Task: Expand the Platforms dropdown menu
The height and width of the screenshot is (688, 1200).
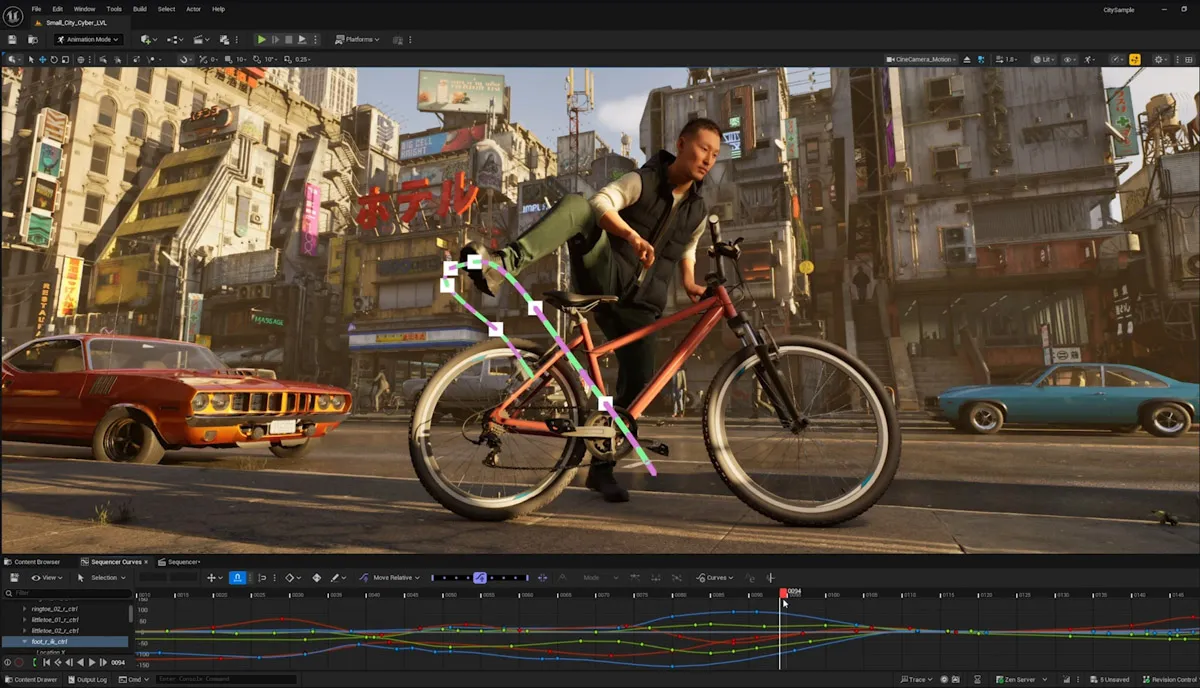Action: 357,39
